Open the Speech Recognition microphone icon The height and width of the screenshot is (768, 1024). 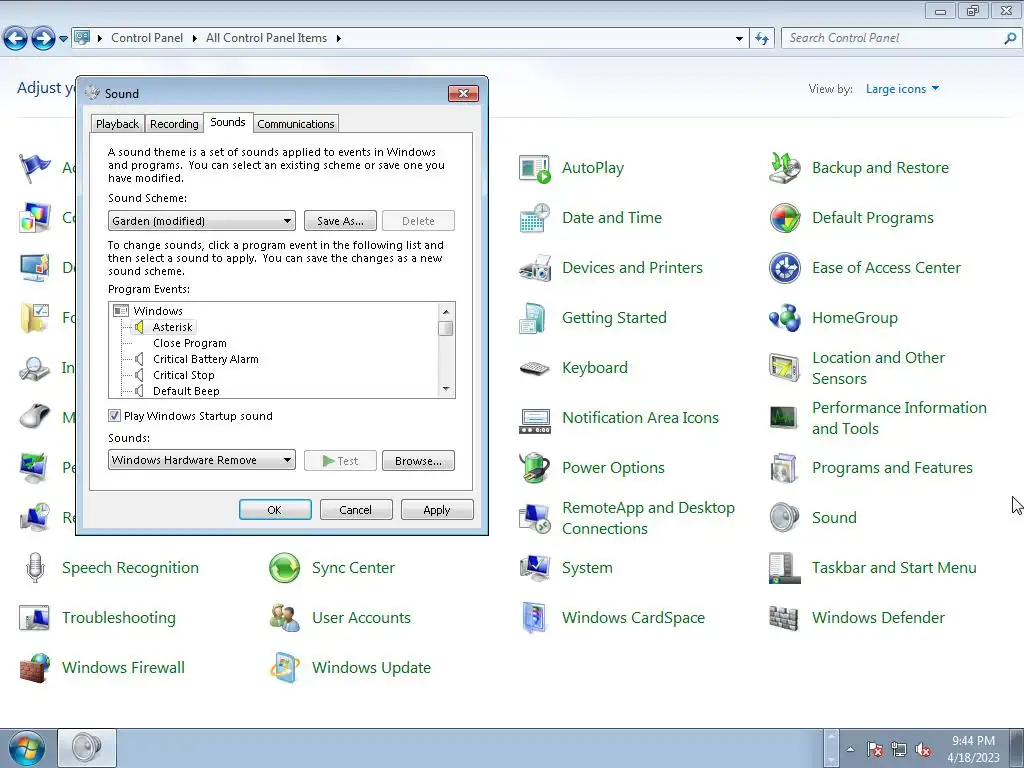(x=35, y=568)
